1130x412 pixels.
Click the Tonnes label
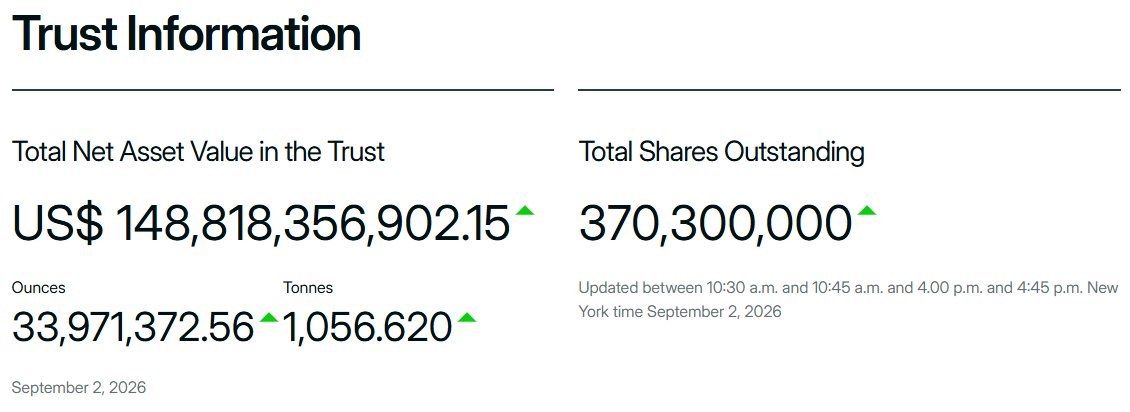308,287
